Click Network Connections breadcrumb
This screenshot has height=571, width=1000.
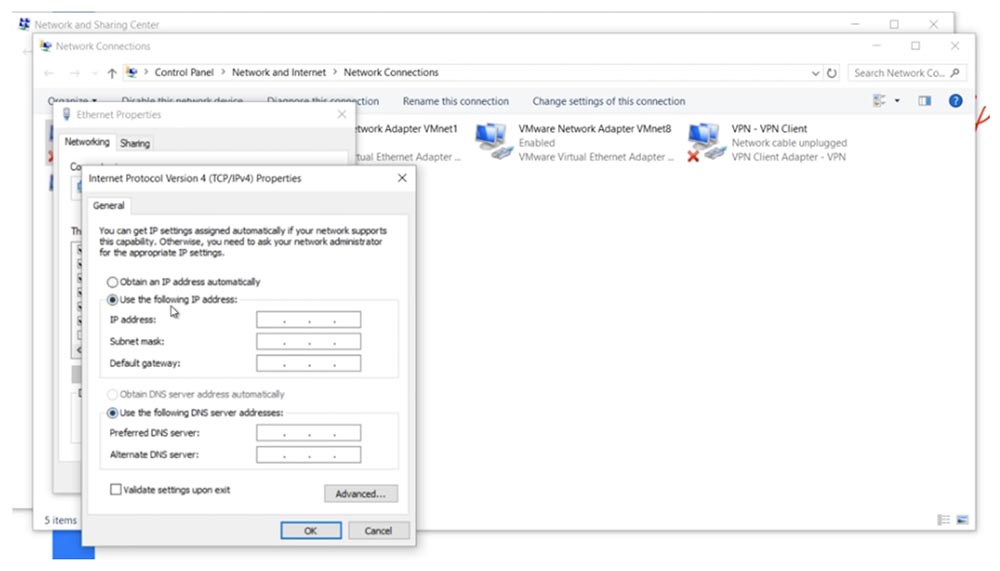point(391,72)
